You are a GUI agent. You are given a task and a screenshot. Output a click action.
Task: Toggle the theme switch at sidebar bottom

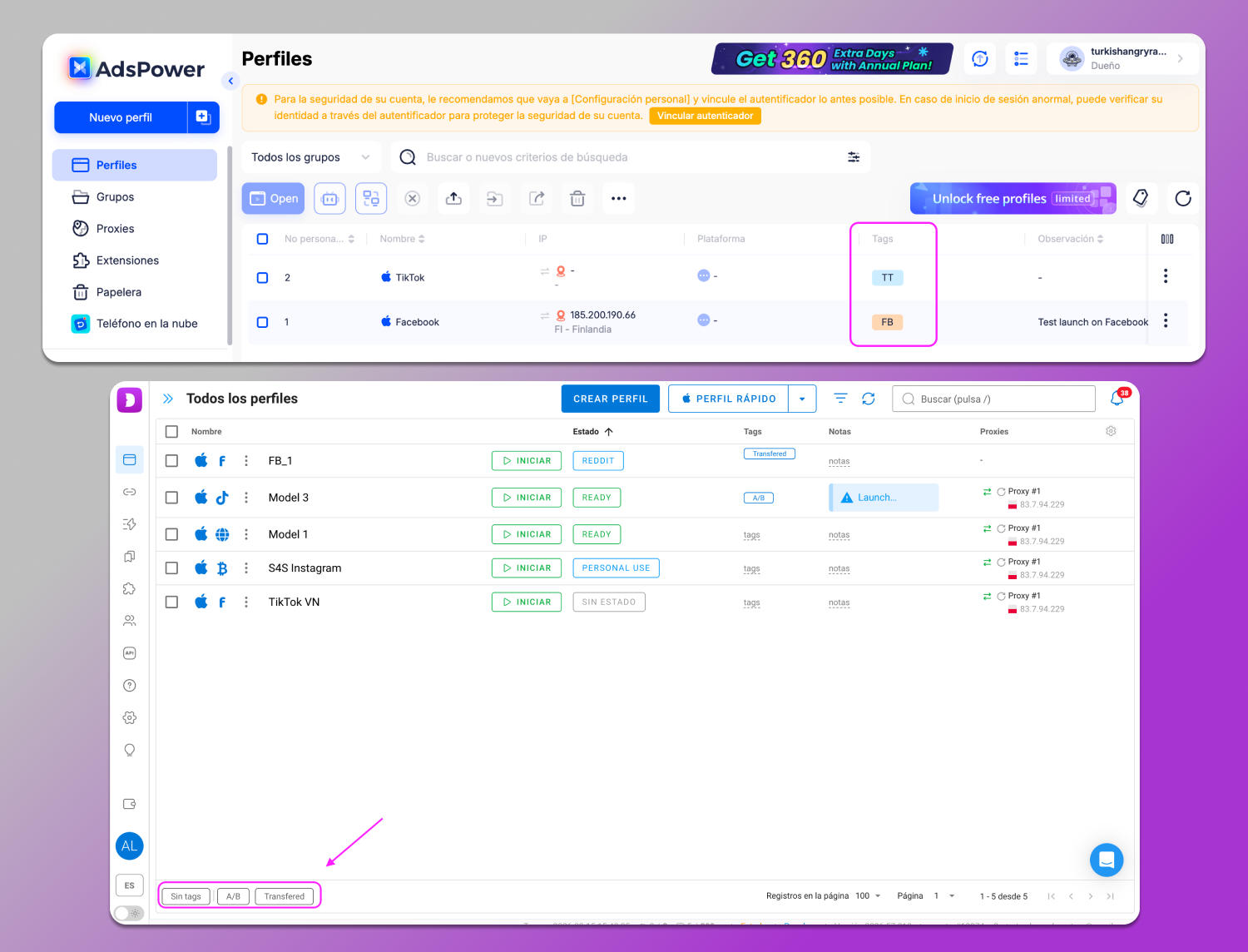(x=128, y=913)
